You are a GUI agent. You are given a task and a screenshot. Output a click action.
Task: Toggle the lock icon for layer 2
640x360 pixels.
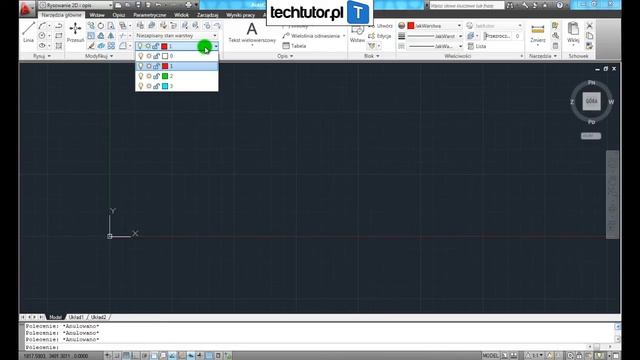pos(156,76)
